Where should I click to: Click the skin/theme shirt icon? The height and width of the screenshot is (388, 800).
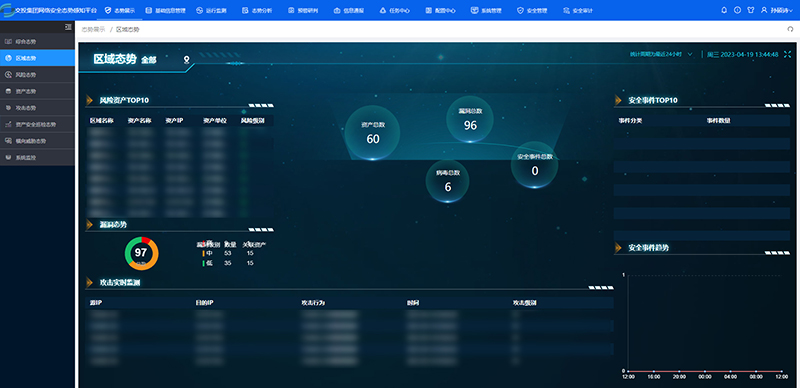750,10
